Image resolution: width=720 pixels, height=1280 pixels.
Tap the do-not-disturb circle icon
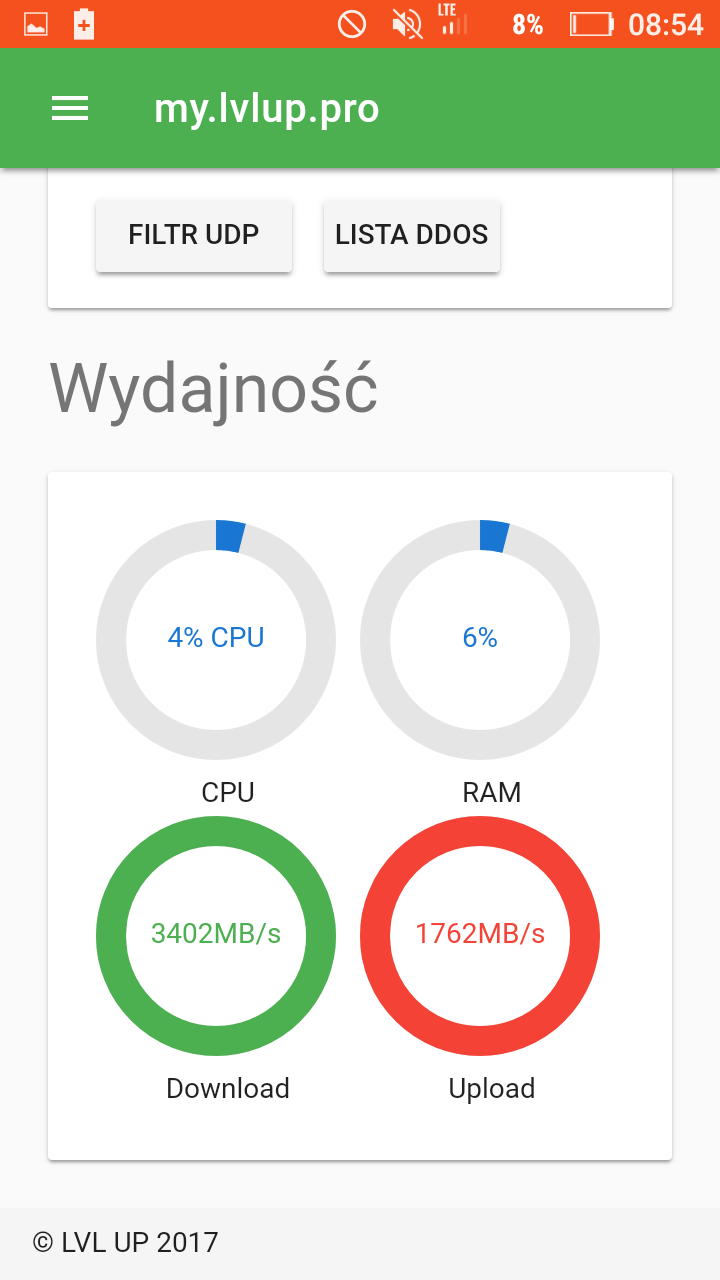click(352, 24)
